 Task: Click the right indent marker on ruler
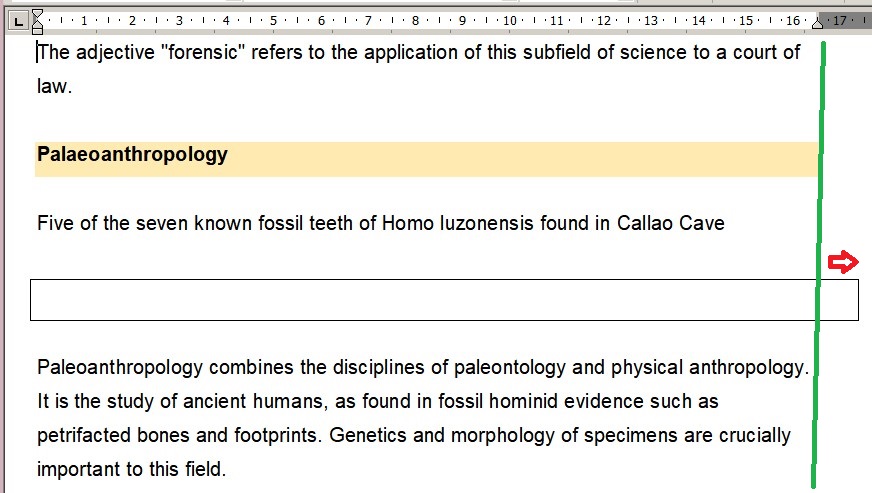(x=818, y=23)
